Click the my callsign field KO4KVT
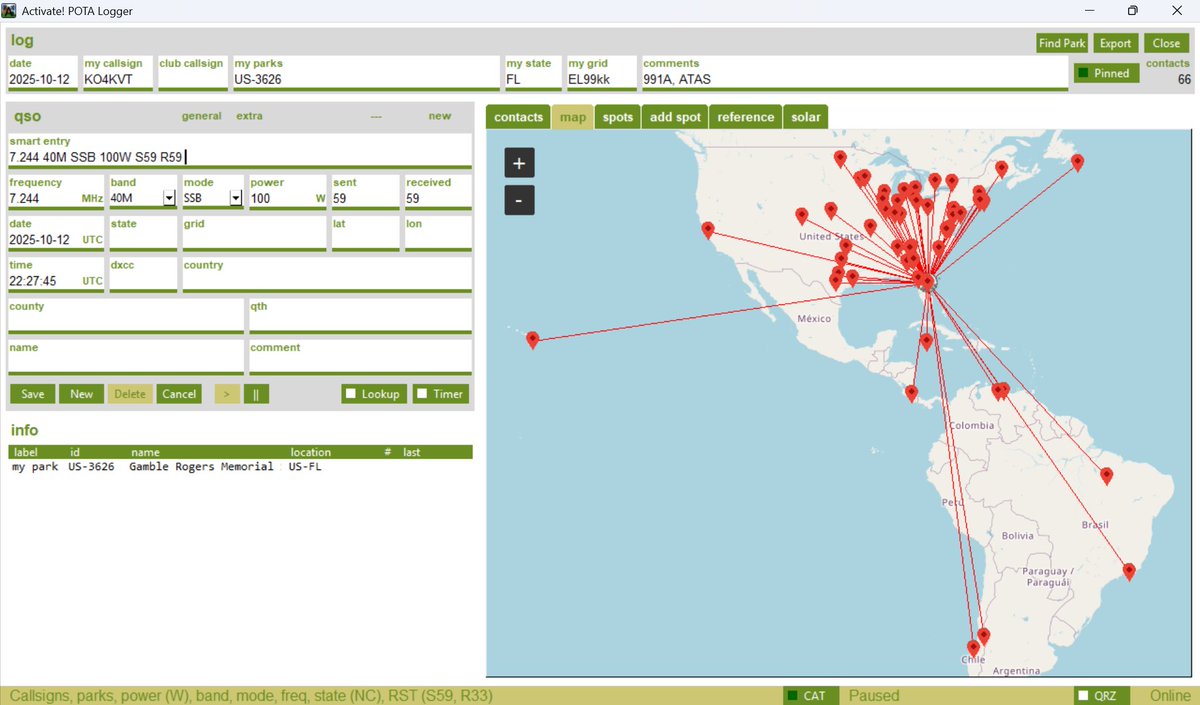Image resolution: width=1200 pixels, height=705 pixels. click(118, 79)
